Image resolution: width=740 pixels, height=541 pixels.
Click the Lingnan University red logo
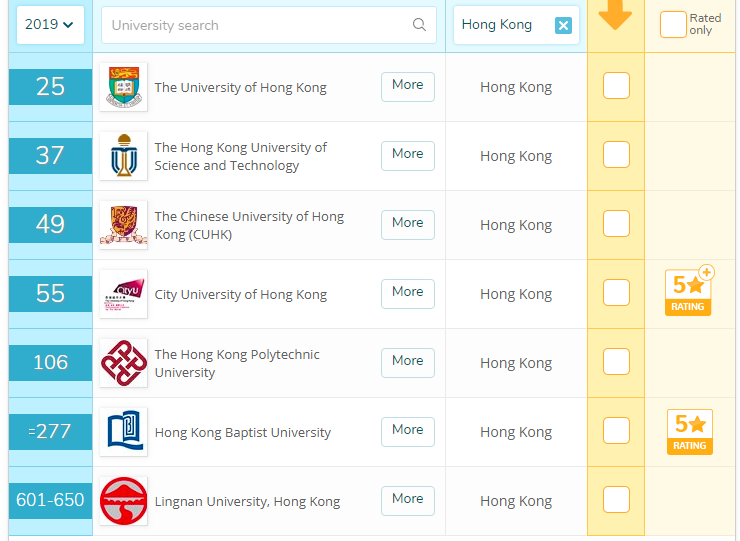(123, 501)
